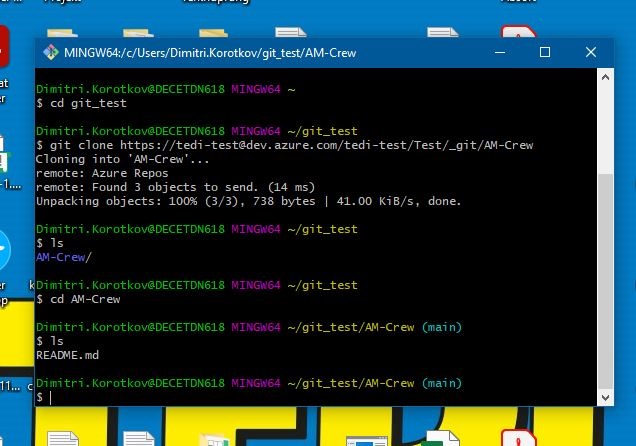
Task: Click the round blue desktop icon at left edge
Action: click(x=4, y=250)
